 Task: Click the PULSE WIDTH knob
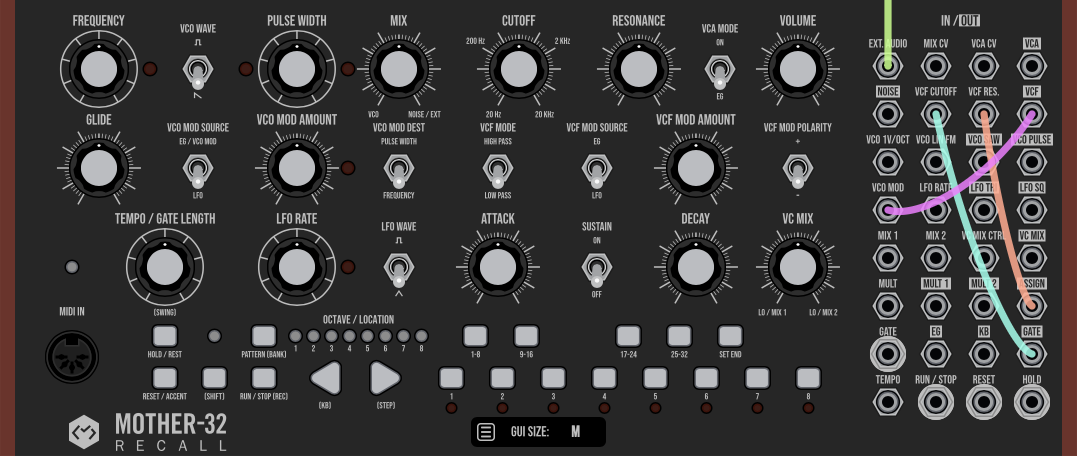click(x=297, y=69)
